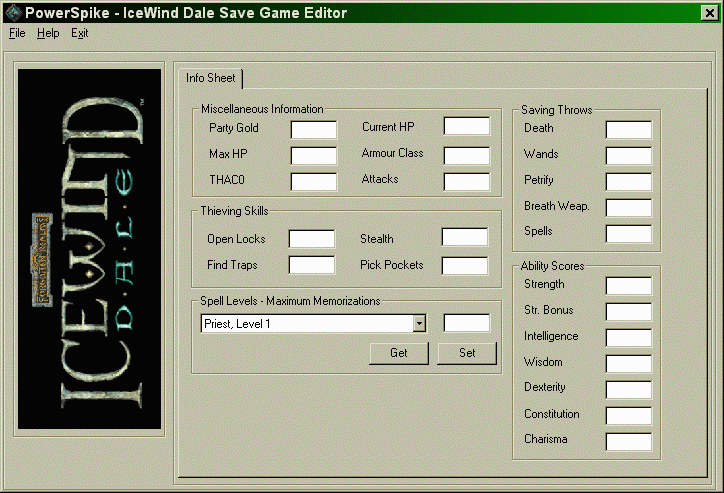This screenshot has width=724, height=493.
Task: Click the Str. Bonus field
Action: (x=628, y=312)
